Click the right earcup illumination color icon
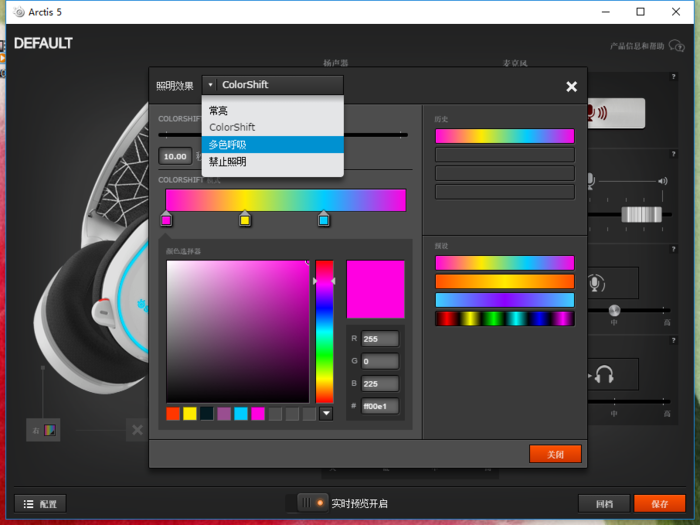Viewport: 700px width, 525px height. pyautogui.click(x=50, y=430)
